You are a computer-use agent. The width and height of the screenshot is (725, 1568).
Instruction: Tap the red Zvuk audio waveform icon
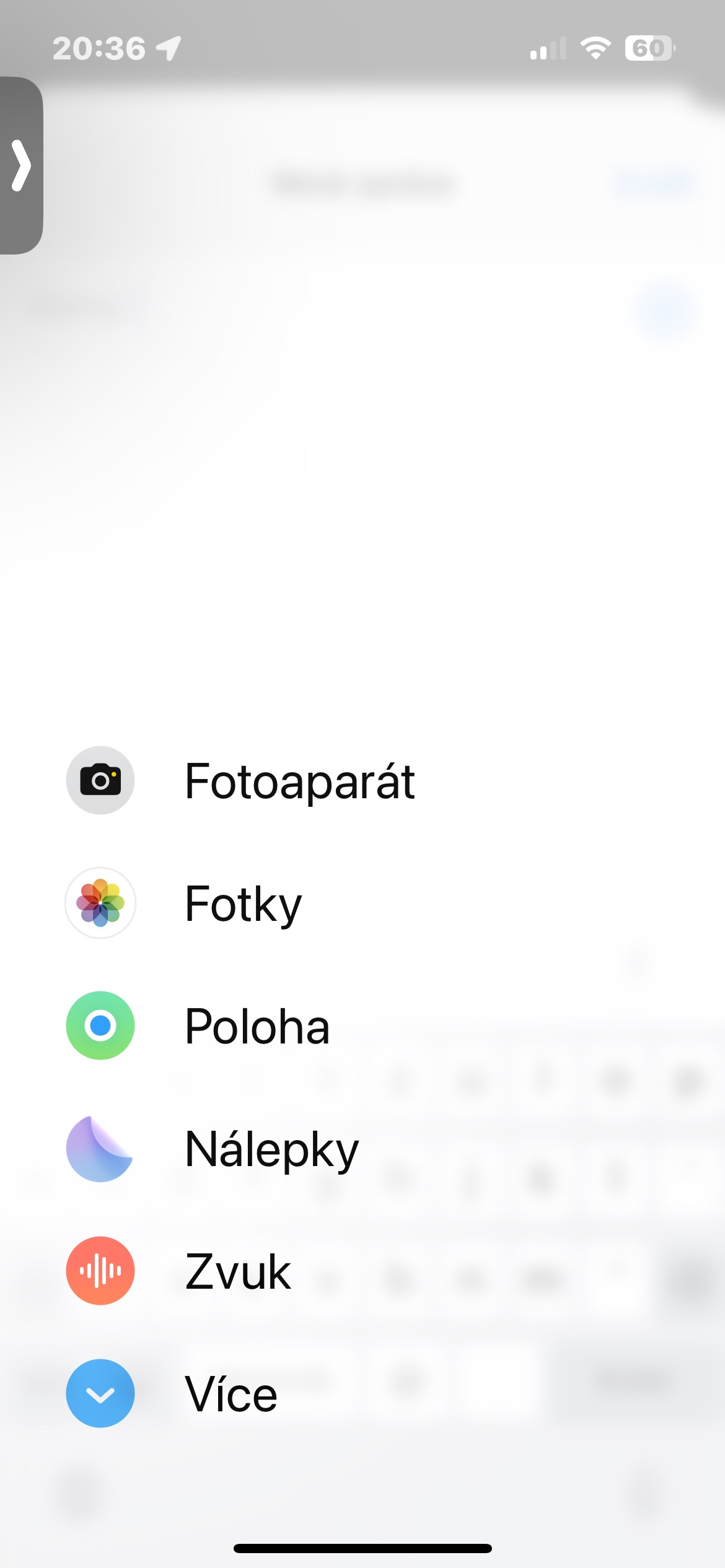[x=100, y=1271]
